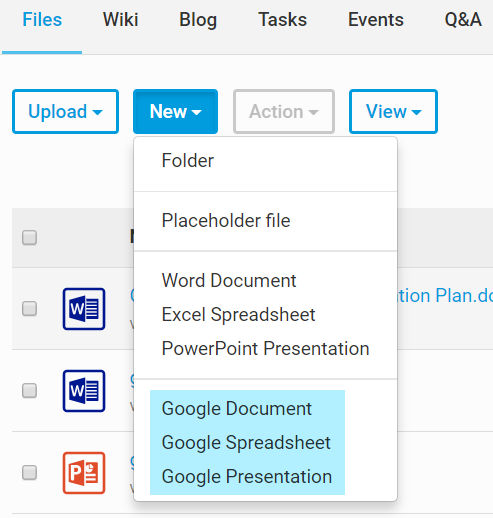The width and height of the screenshot is (493, 518).
Task: Open the Action dropdown
Action: [284, 111]
